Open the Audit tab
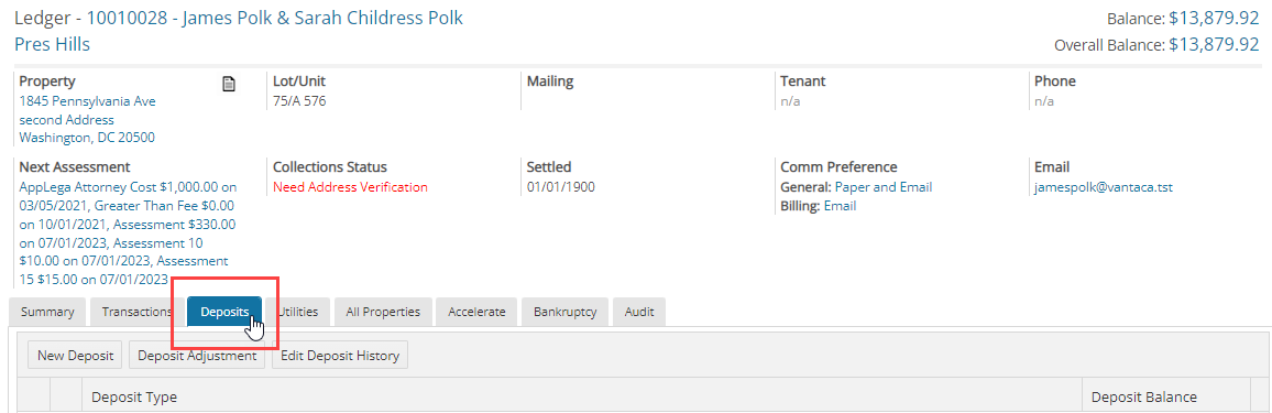This screenshot has width=1272, height=413. [639, 312]
